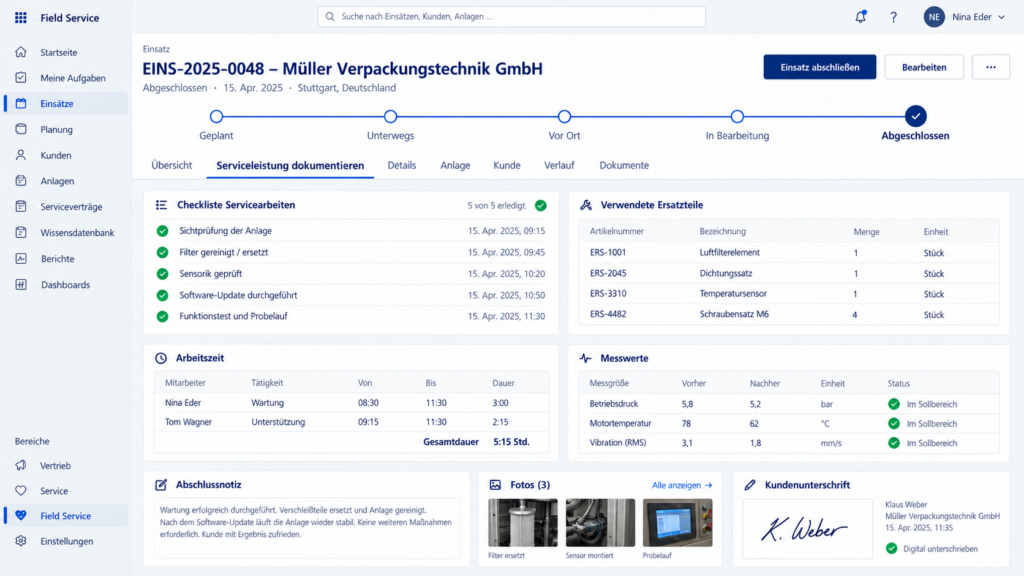Open the Probelauf photo thumbnail

click(677, 522)
